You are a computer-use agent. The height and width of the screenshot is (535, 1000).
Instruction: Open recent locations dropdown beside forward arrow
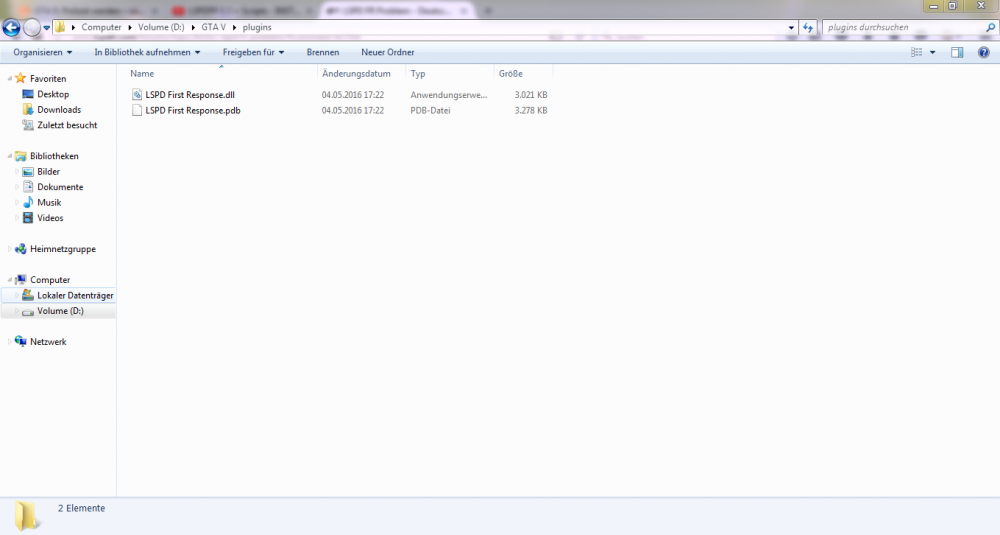[47, 27]
